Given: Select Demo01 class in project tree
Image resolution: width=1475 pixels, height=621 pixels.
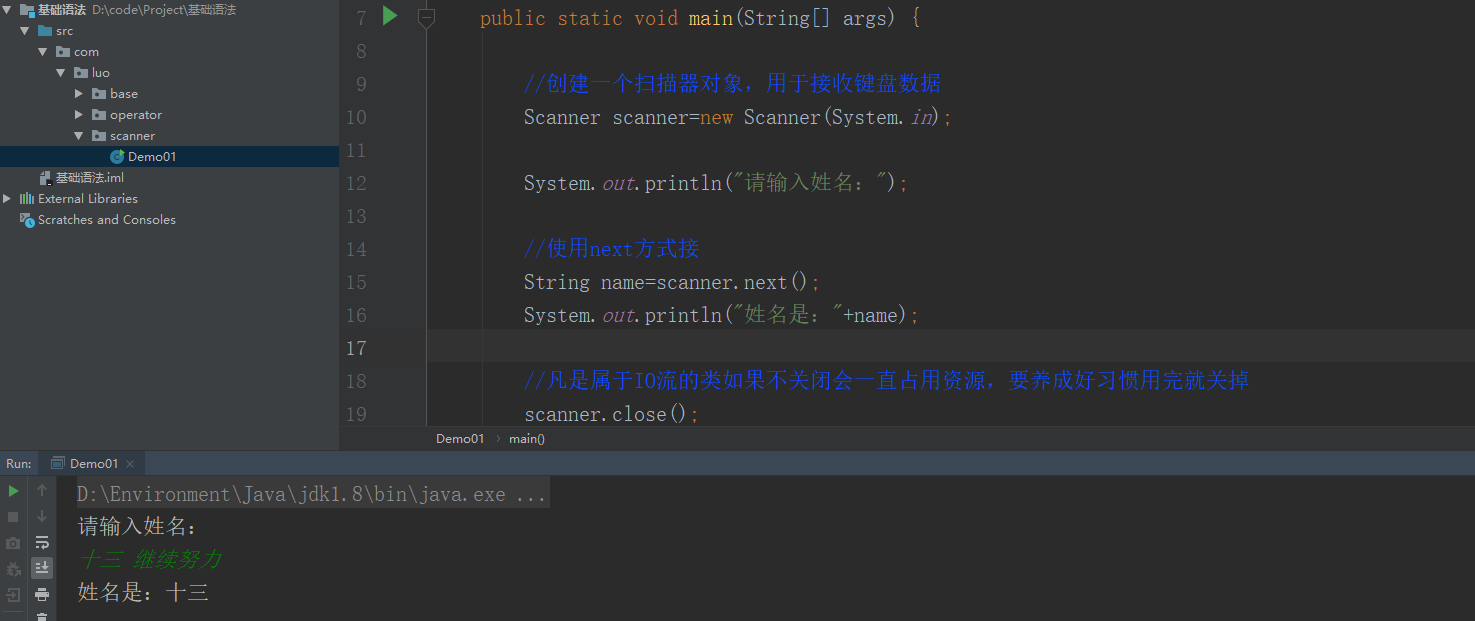Looking at the screenshot, I should [151, 157].
